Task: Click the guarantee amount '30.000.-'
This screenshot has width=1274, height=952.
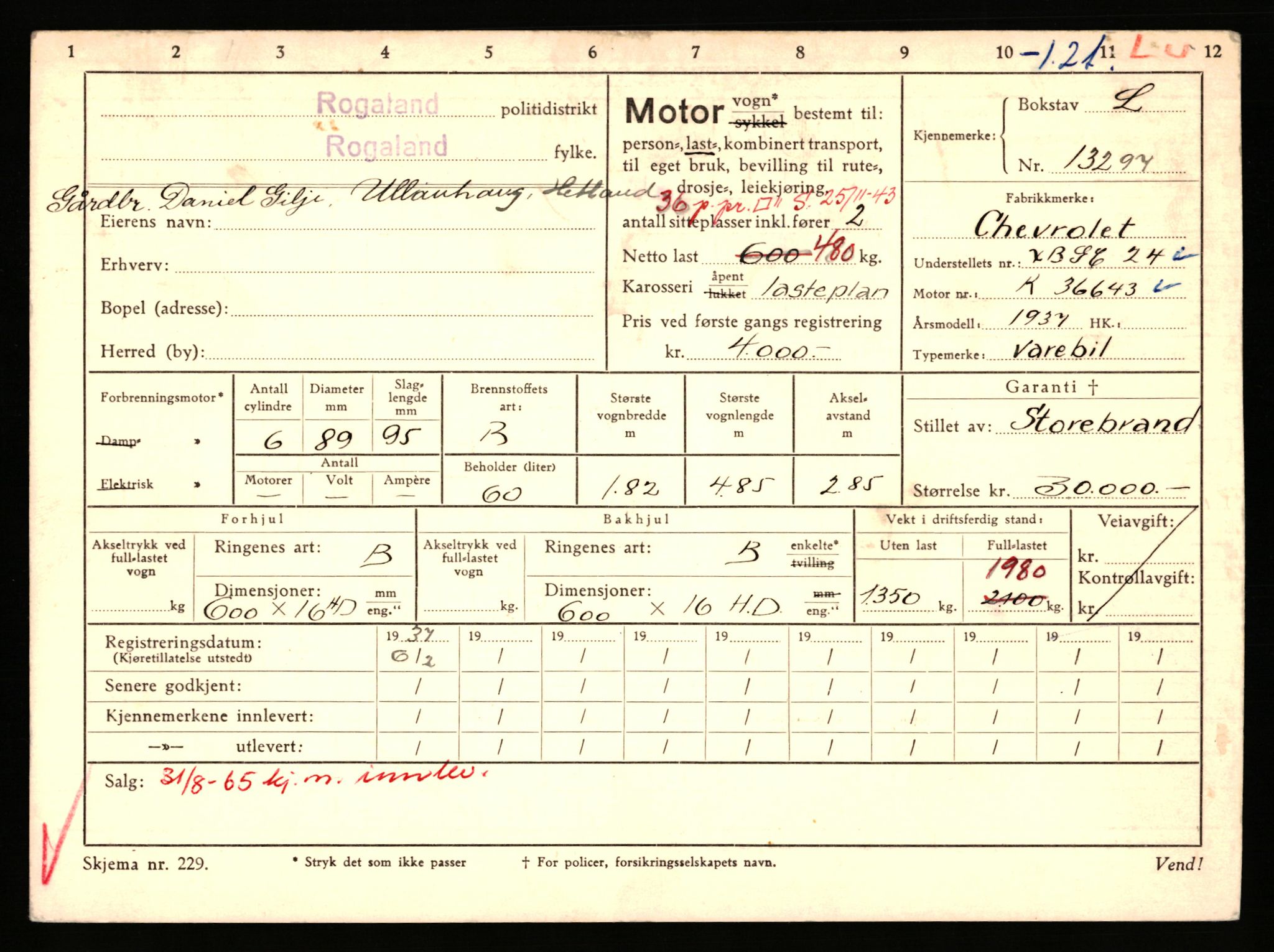Action: coord(1111,487)
